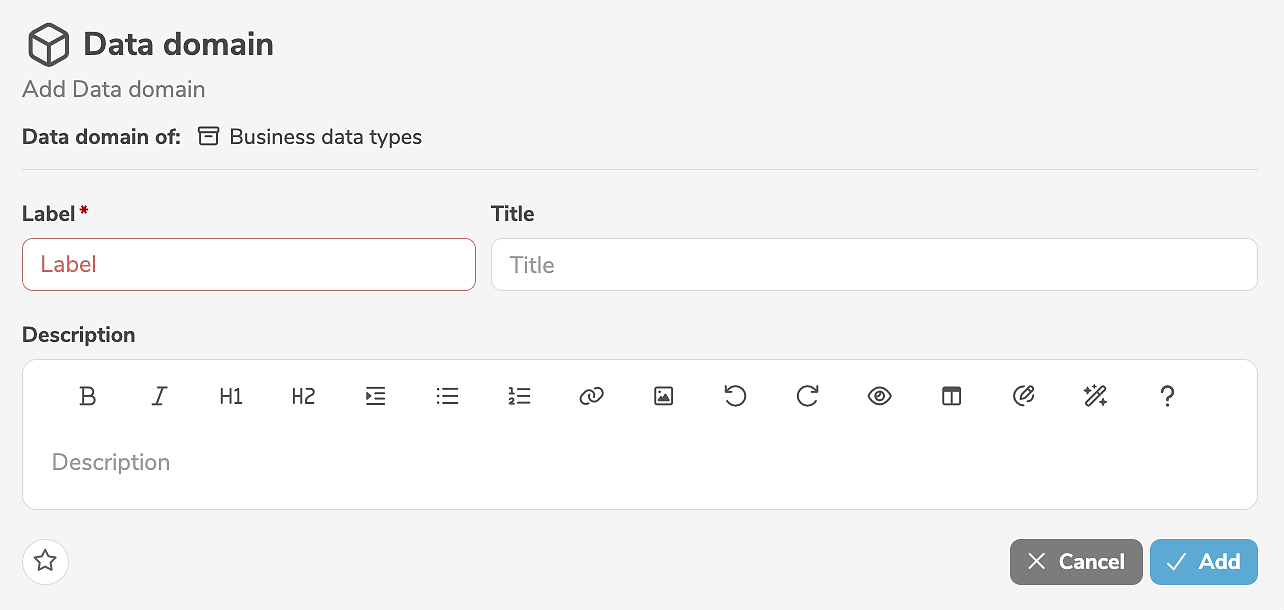Insert an image into the description
This screenshot has width=1284, height=610.
coord(663,397)
